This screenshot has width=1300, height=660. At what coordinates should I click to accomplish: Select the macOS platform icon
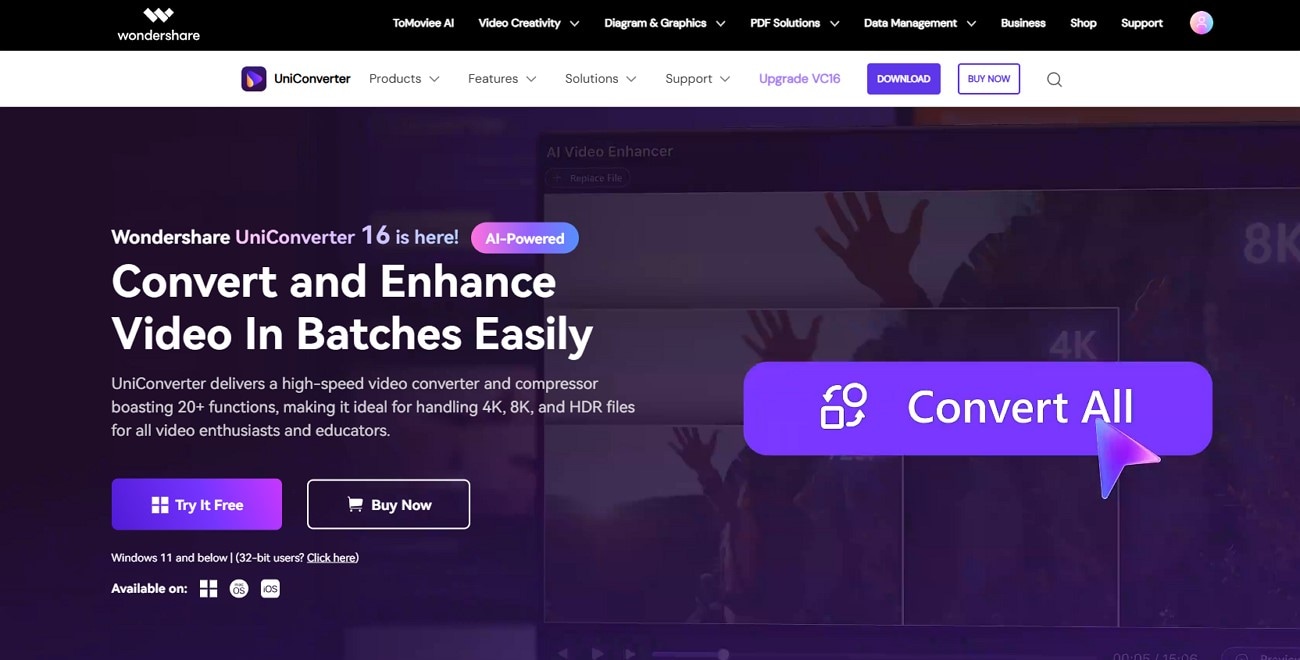tap(239, 589)
